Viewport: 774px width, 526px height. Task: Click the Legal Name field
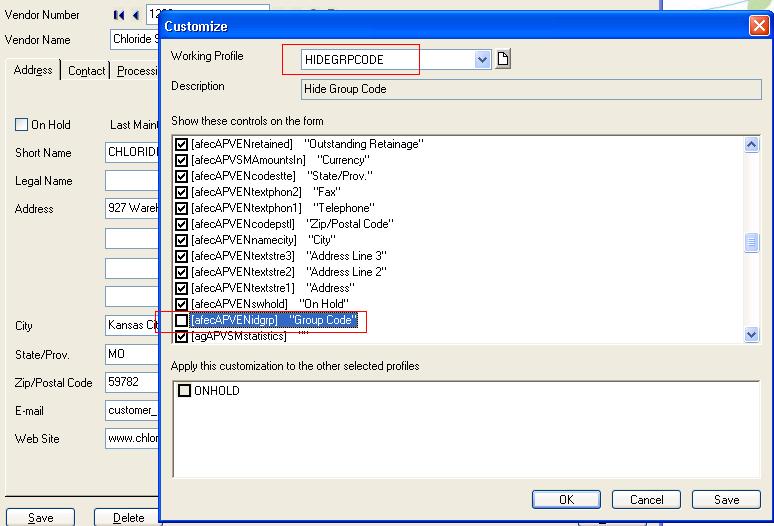[132, 181]
